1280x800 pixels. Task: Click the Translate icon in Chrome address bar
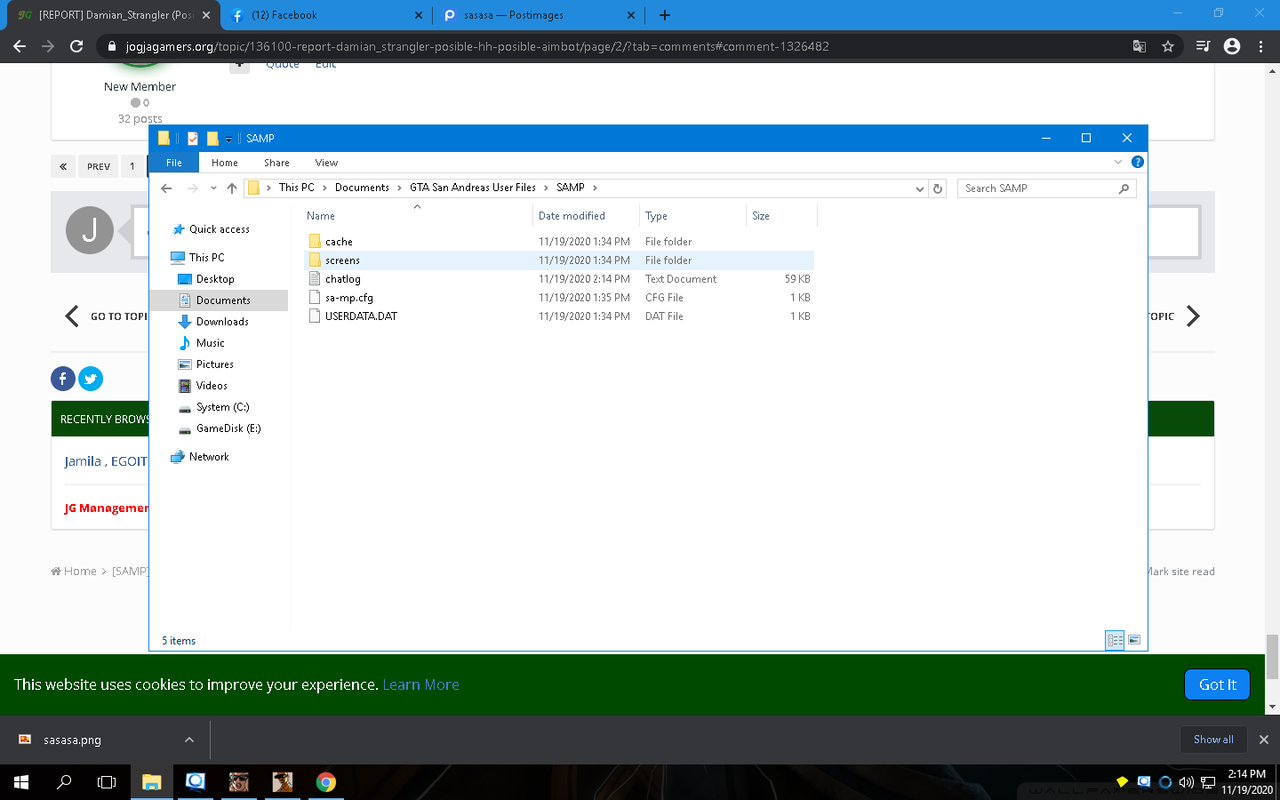click(1139, 46)
